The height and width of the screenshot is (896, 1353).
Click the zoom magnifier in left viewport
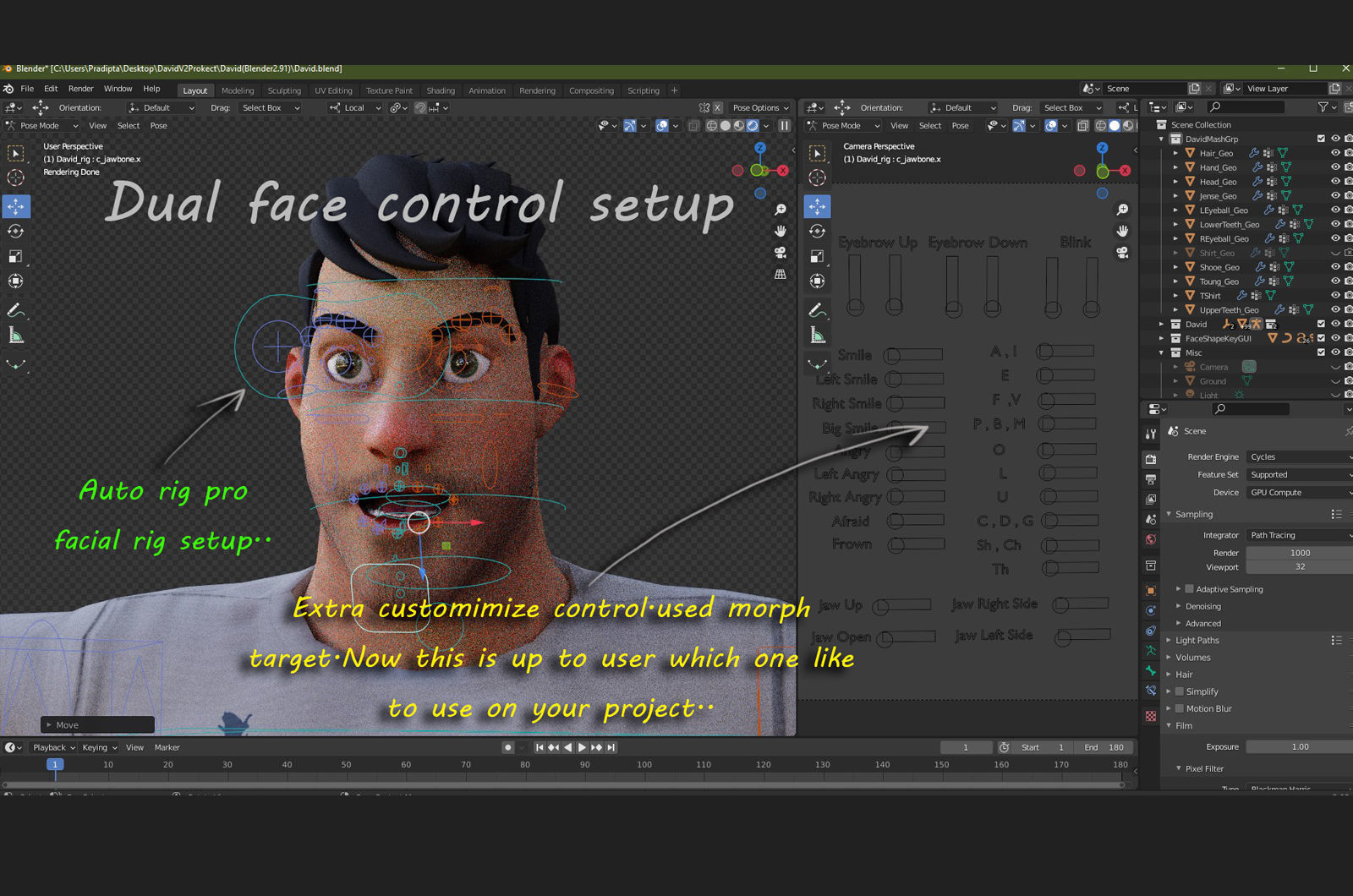(x=780, y=209)
